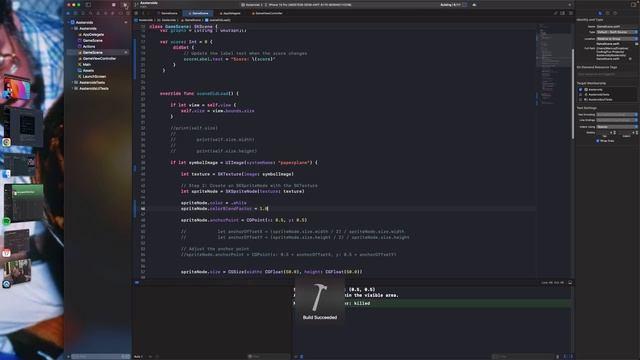Viewport: 640px width, 360px height.
Task: Select AppDelegate in the navigator
Action: coord(93,35)
